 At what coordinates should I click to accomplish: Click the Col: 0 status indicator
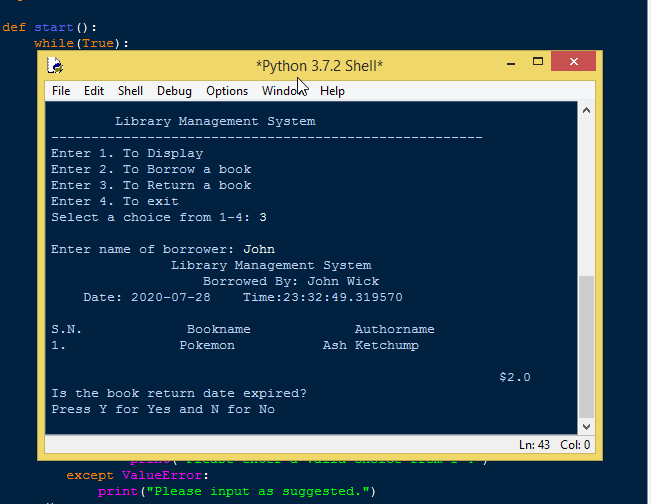(575, 445)
